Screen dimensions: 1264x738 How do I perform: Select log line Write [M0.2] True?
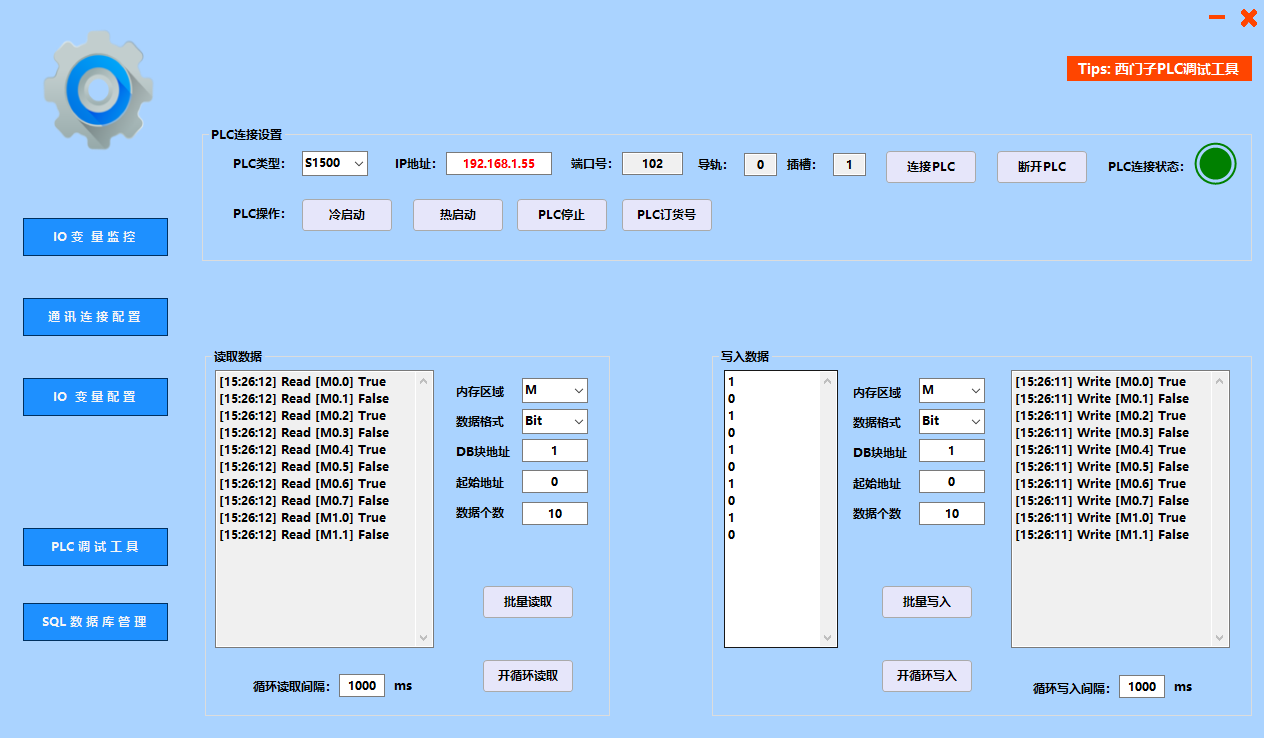1101,416
